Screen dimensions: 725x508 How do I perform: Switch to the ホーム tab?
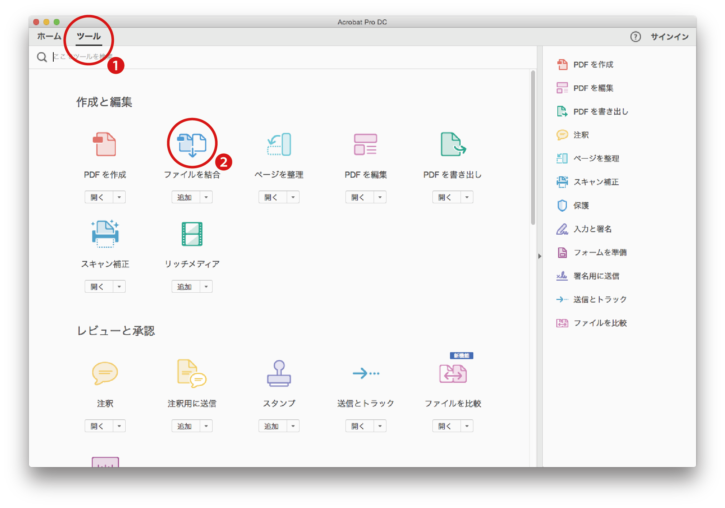49,36
